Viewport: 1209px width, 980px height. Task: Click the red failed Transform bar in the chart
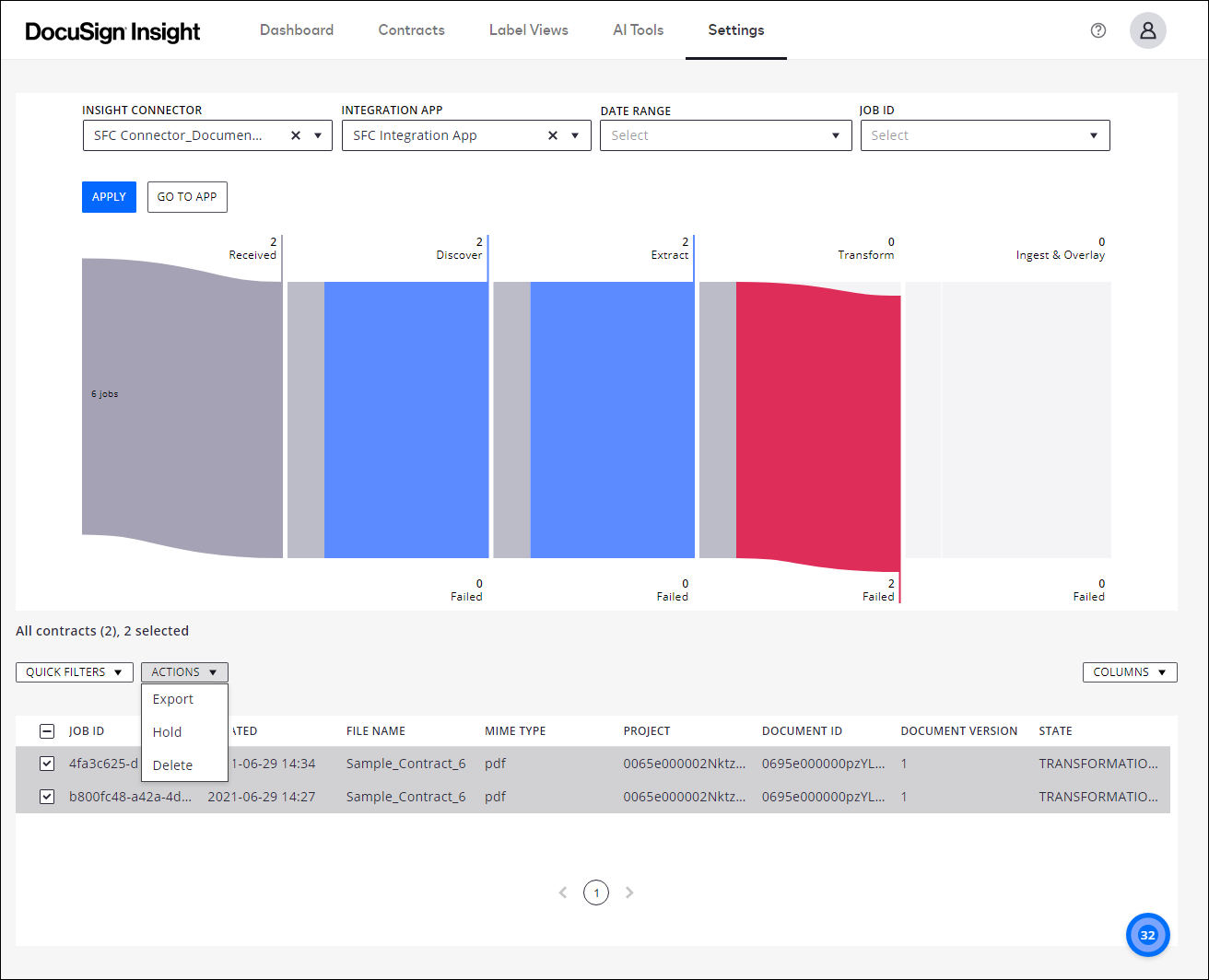[818, 424]
